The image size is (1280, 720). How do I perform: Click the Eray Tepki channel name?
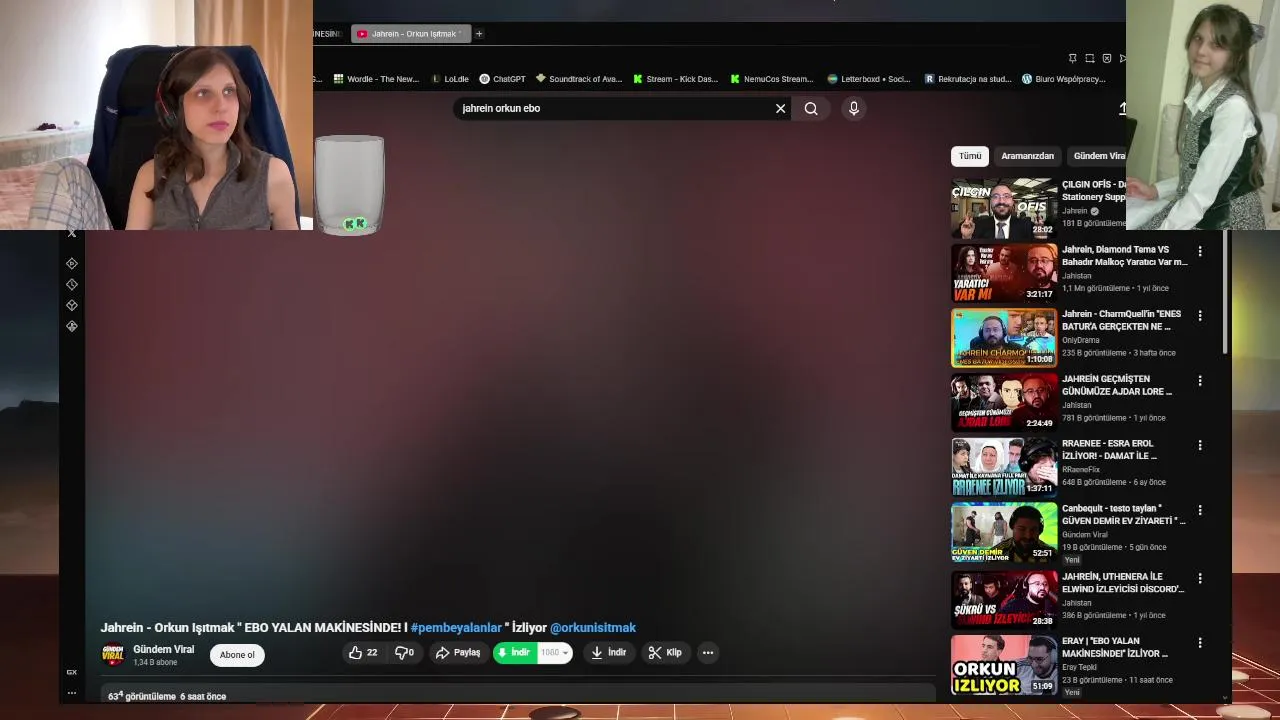(1080, 667)
